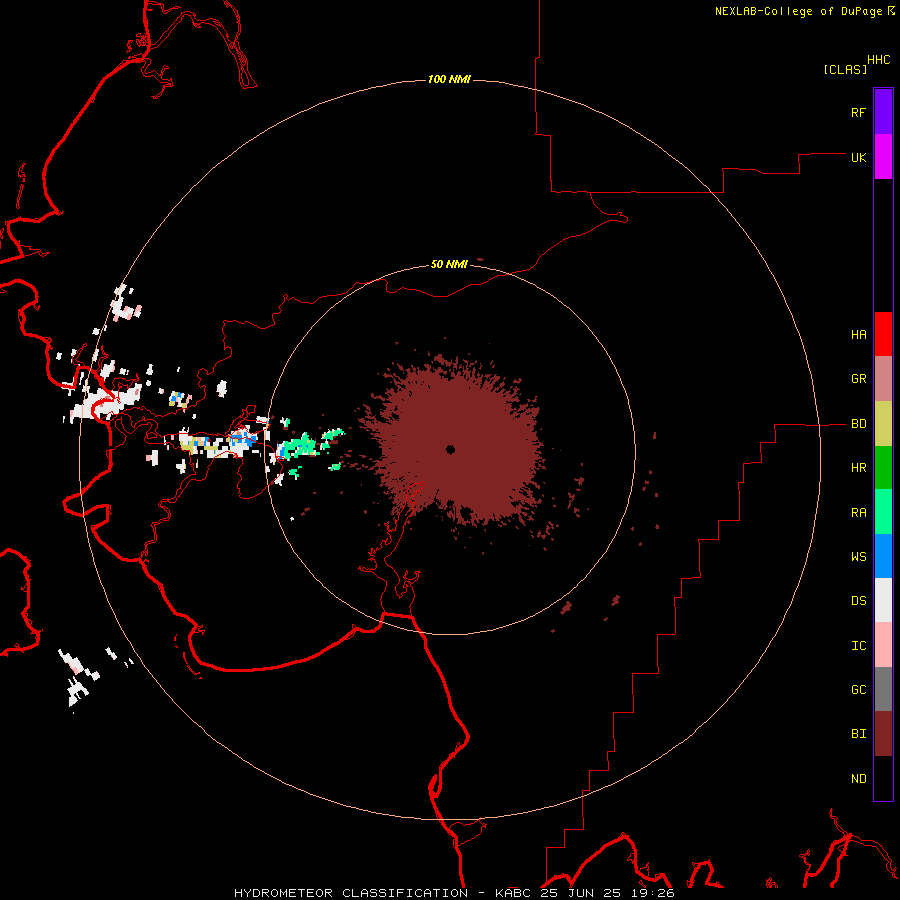
Task: Click the light green RA legend swatch
Action: pyautogui.click(x=883, y=512)
